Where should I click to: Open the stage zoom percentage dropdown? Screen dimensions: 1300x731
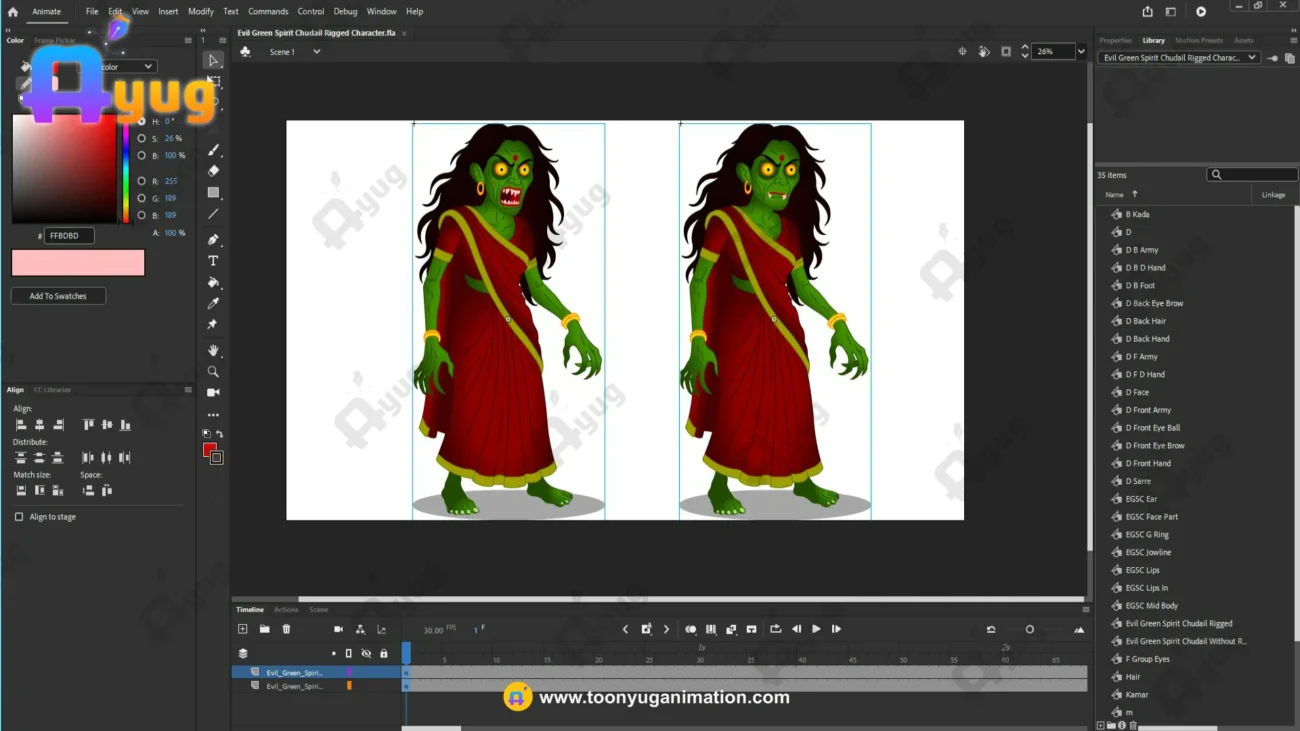tap(1080, 51)
